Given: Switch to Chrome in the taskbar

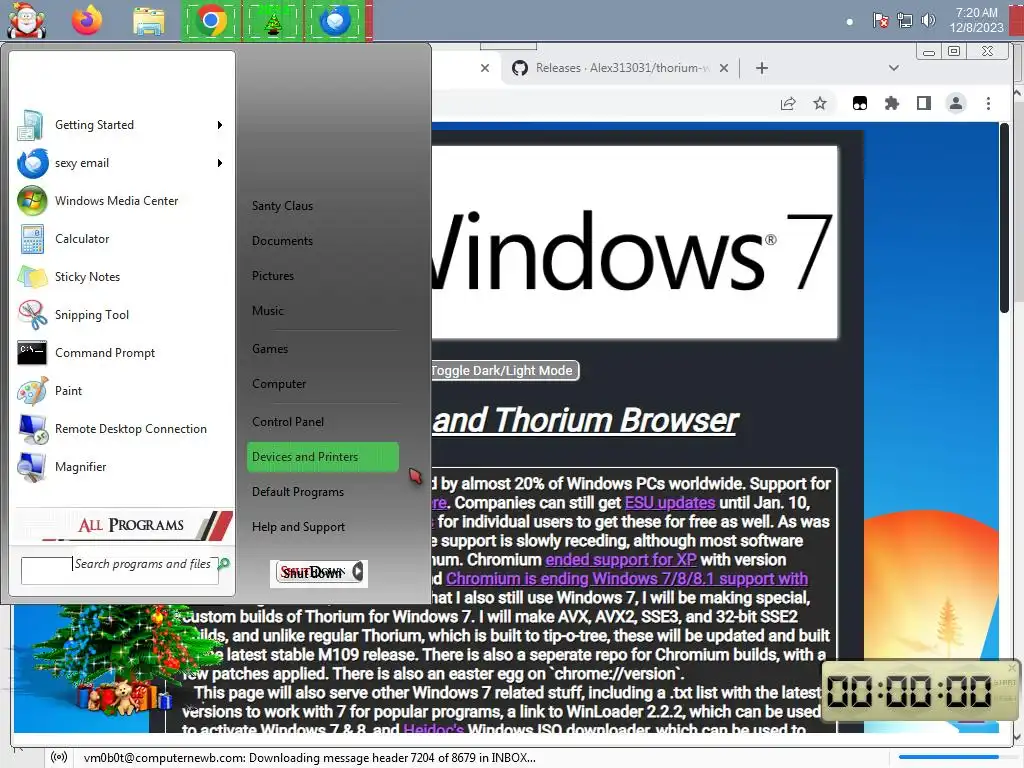Looking at the screenshot, I should click(210, 21).
